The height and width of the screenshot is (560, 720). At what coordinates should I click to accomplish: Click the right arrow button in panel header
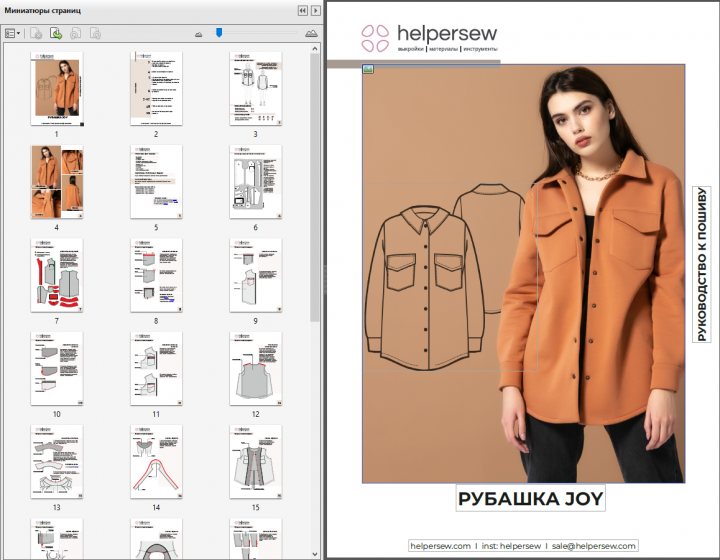316,11
